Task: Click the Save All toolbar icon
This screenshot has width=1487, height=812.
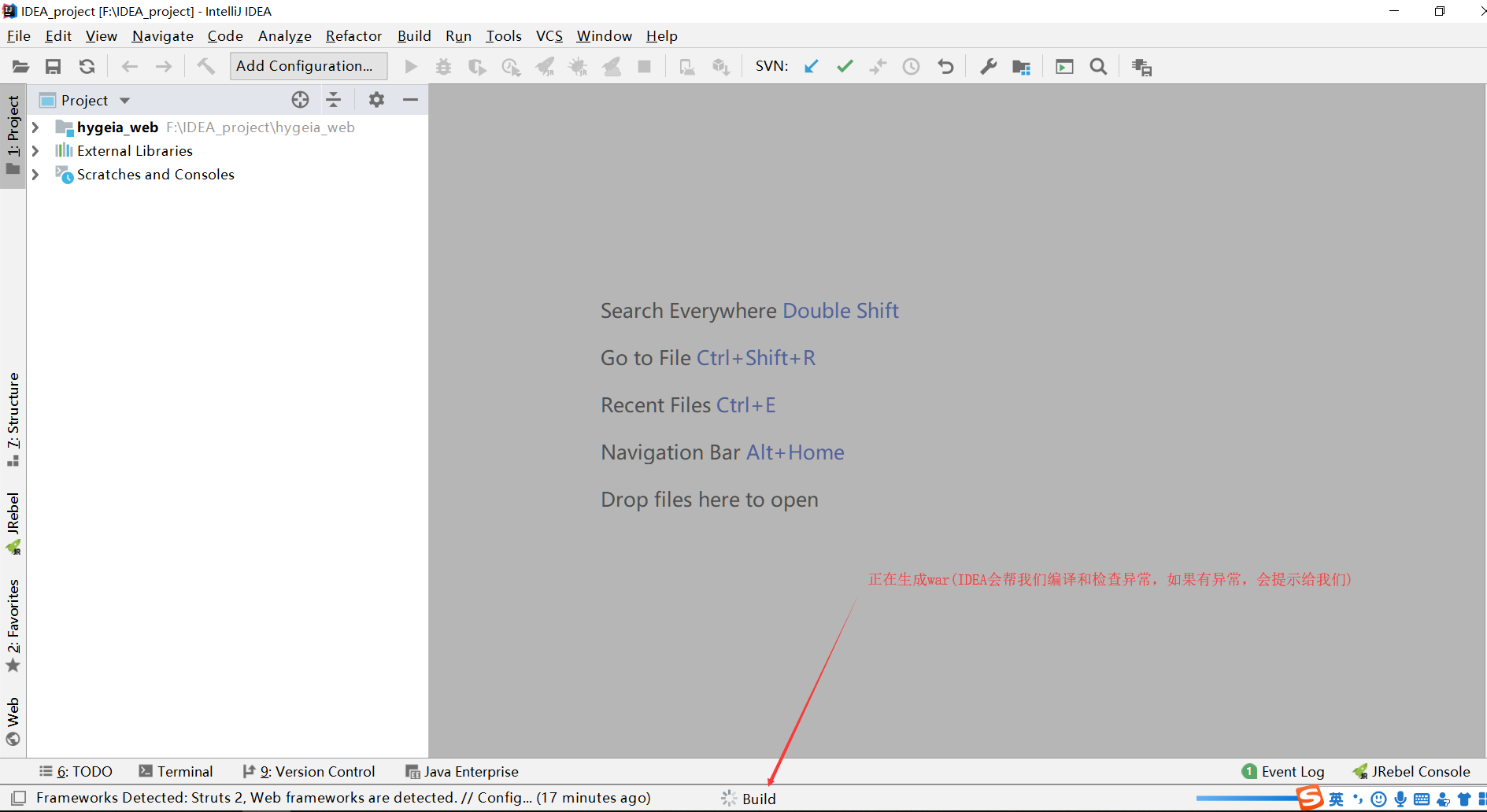Action: tap(53, 67)
